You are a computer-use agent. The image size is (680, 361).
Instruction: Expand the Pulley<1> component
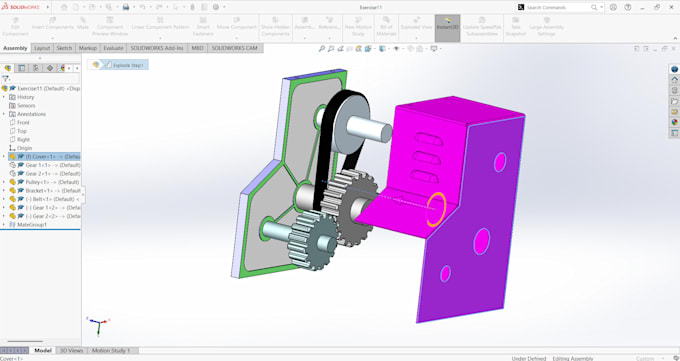(4, 182)
